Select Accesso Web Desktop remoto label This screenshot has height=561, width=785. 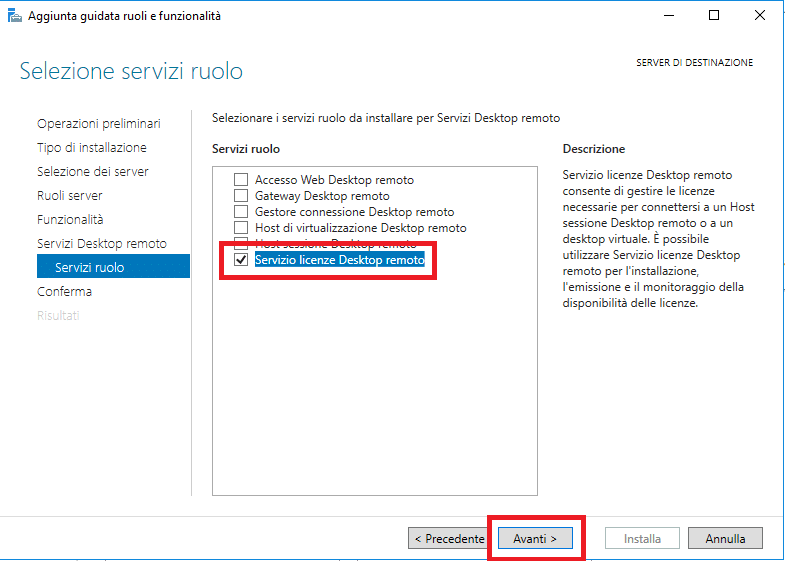334,180
